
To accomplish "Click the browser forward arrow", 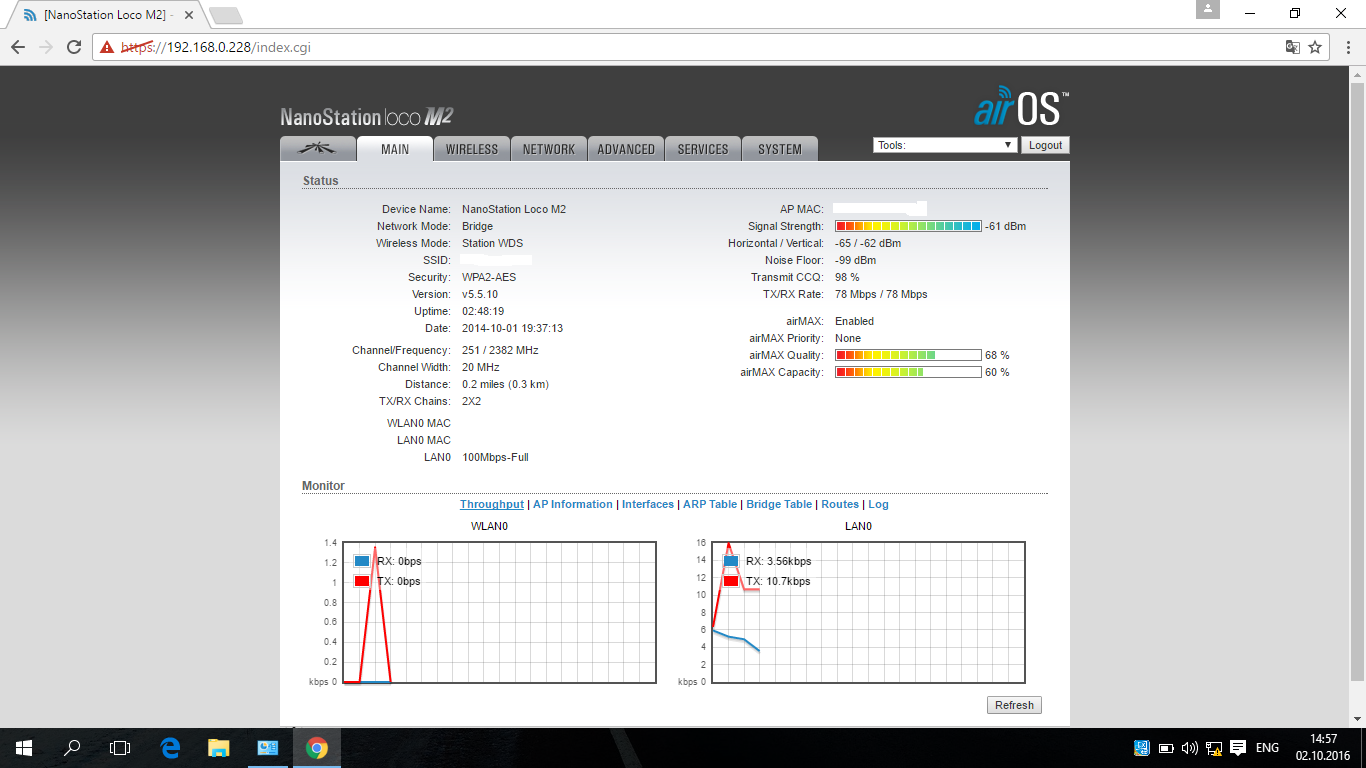I will [x=46, y=47].
